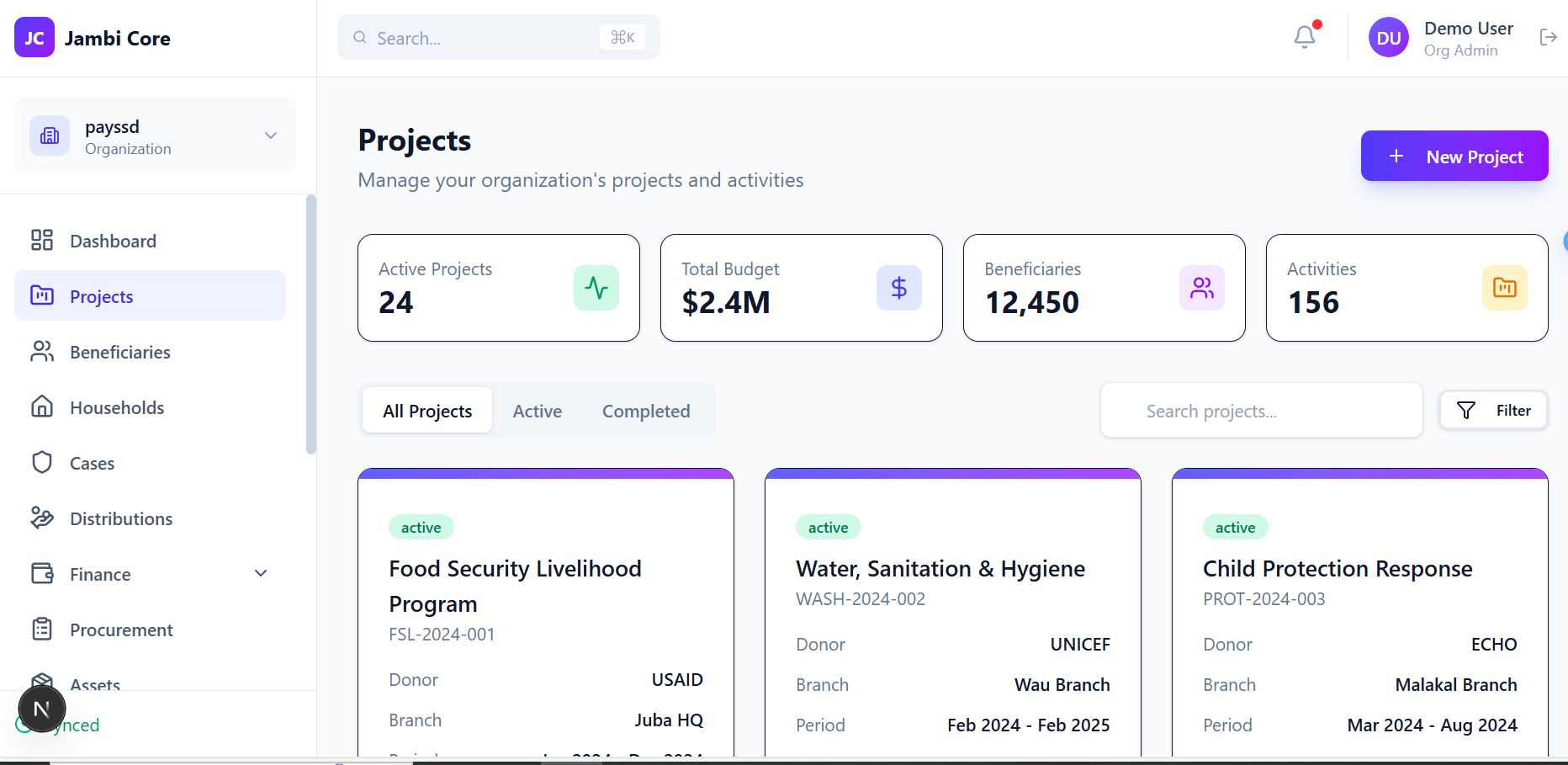Click the Beneficiaries card people icon

click(x=1201, y=288)
